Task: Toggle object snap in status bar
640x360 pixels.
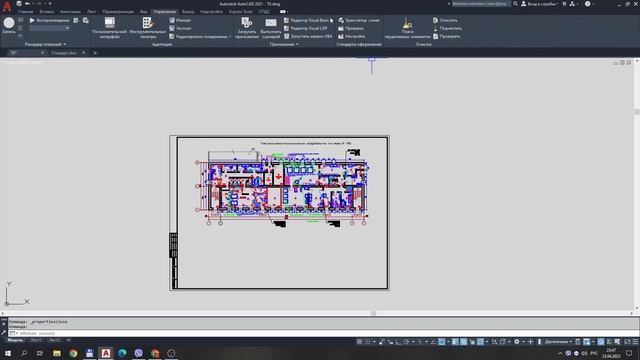Action: (x=442, y=342)
